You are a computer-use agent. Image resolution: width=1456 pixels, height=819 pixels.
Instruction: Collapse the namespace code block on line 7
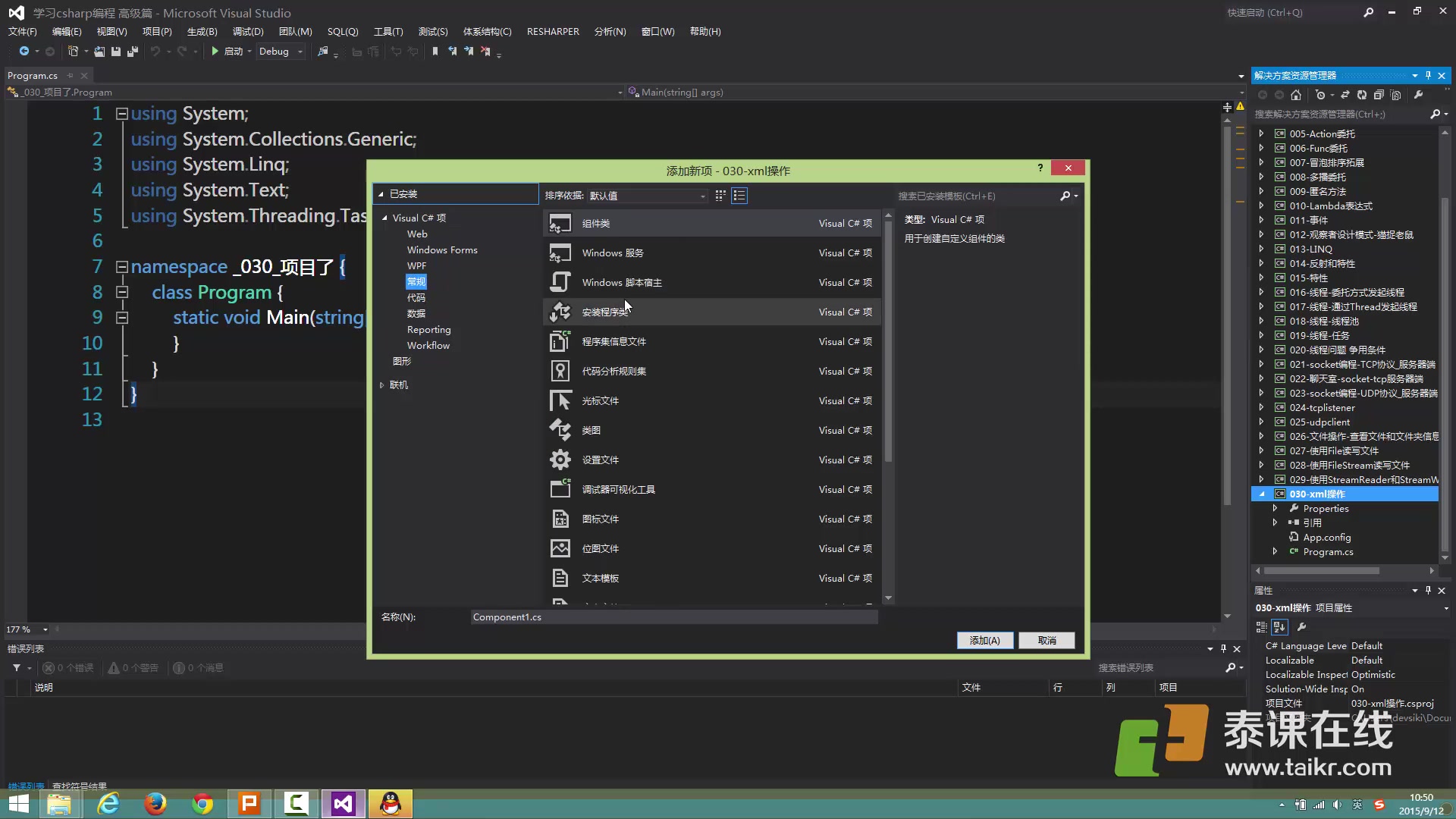121,267
